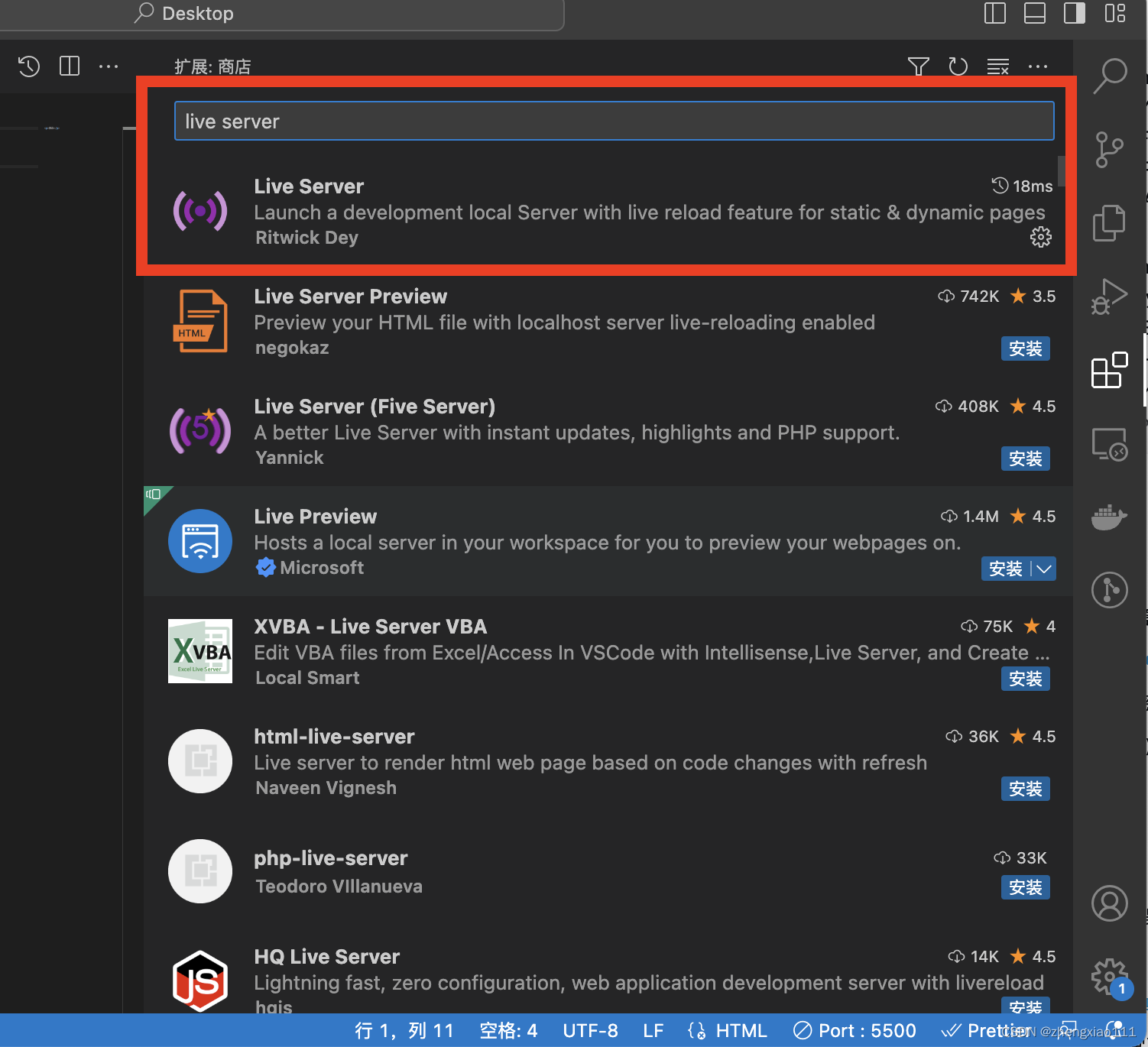
Task: Stop Live Server via Port : 5500
Action: point(855,1031)
